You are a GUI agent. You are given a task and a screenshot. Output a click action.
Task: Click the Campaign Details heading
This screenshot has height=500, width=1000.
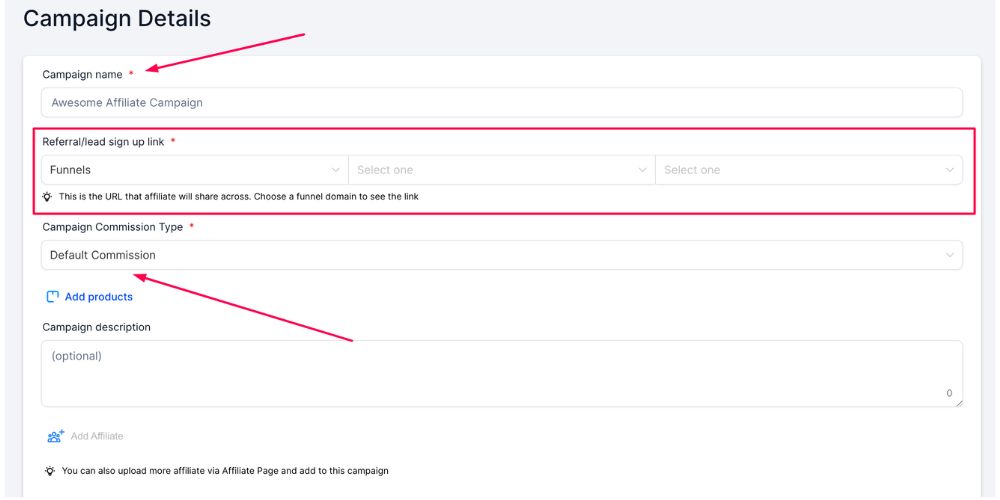[117, 18]
